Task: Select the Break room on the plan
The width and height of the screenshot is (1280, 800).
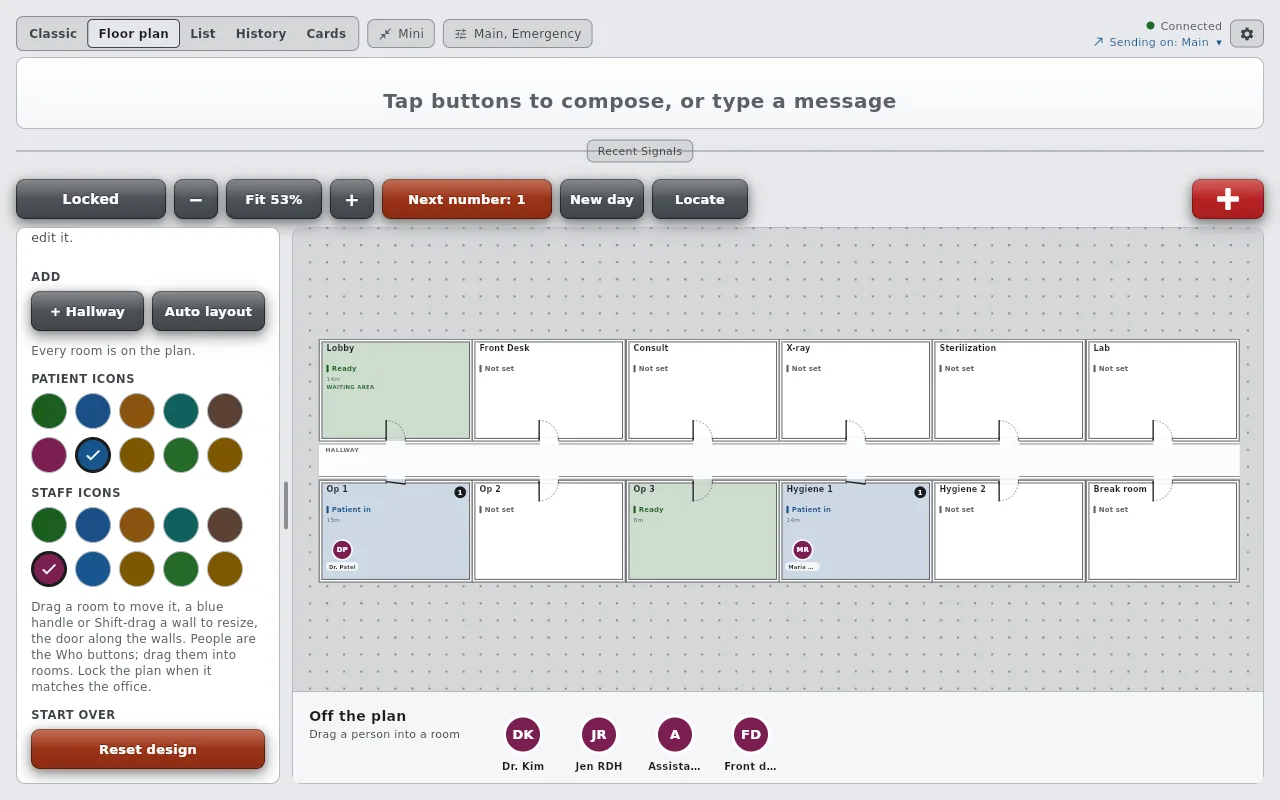Action: 1162,531
